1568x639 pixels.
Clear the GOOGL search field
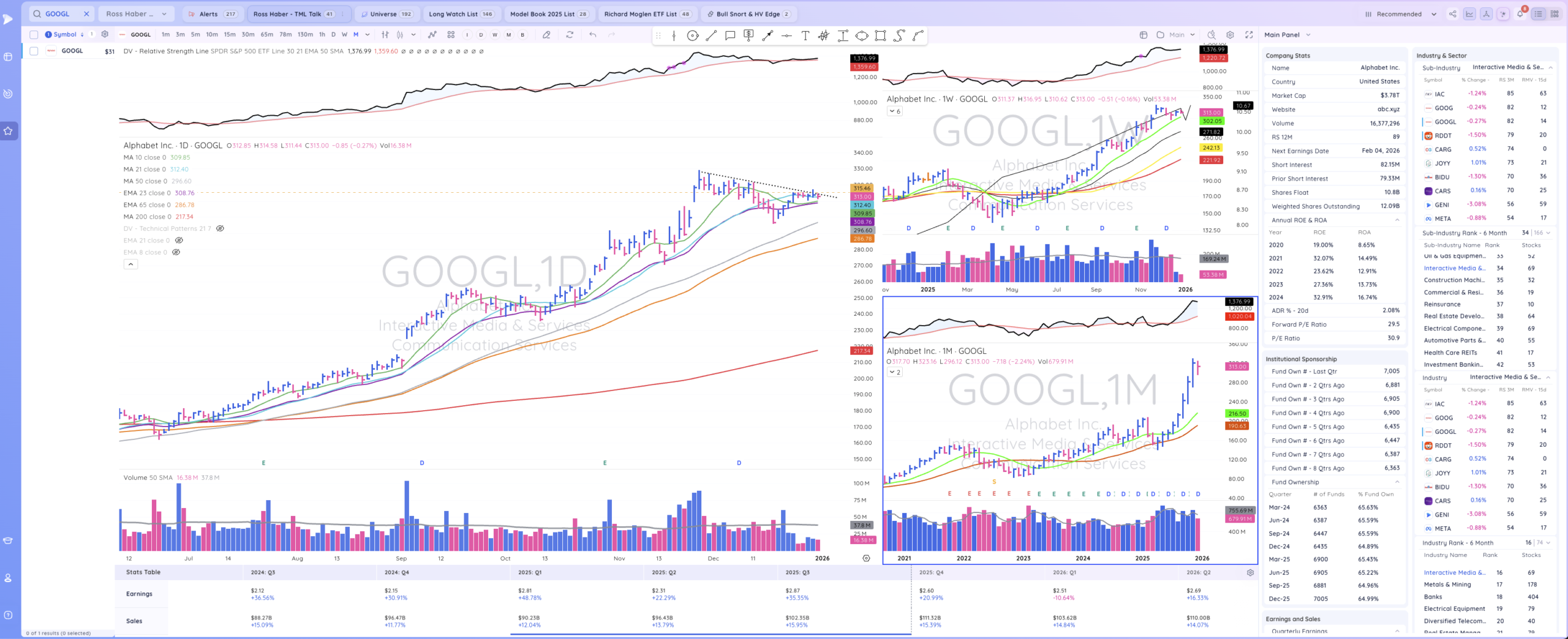point(86,14)
